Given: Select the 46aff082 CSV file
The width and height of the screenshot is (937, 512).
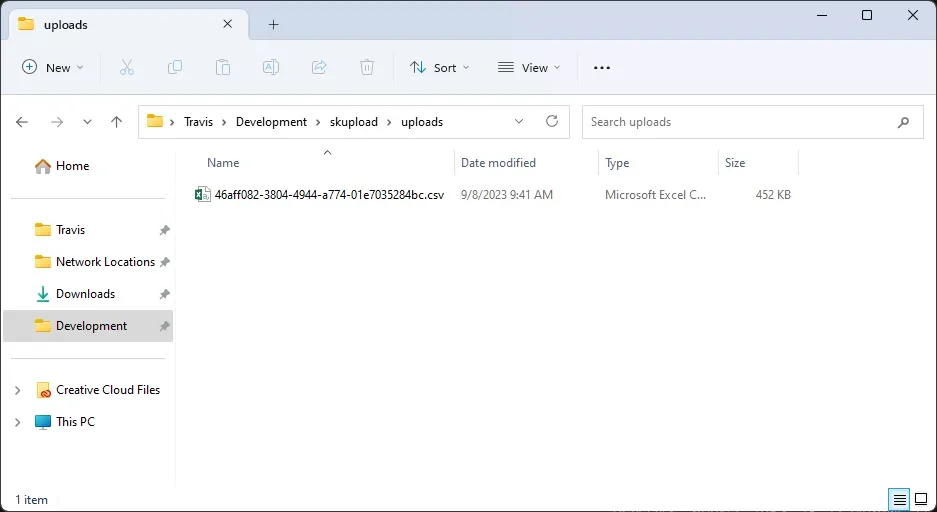Looking at the screenshot, I should 328,195.
